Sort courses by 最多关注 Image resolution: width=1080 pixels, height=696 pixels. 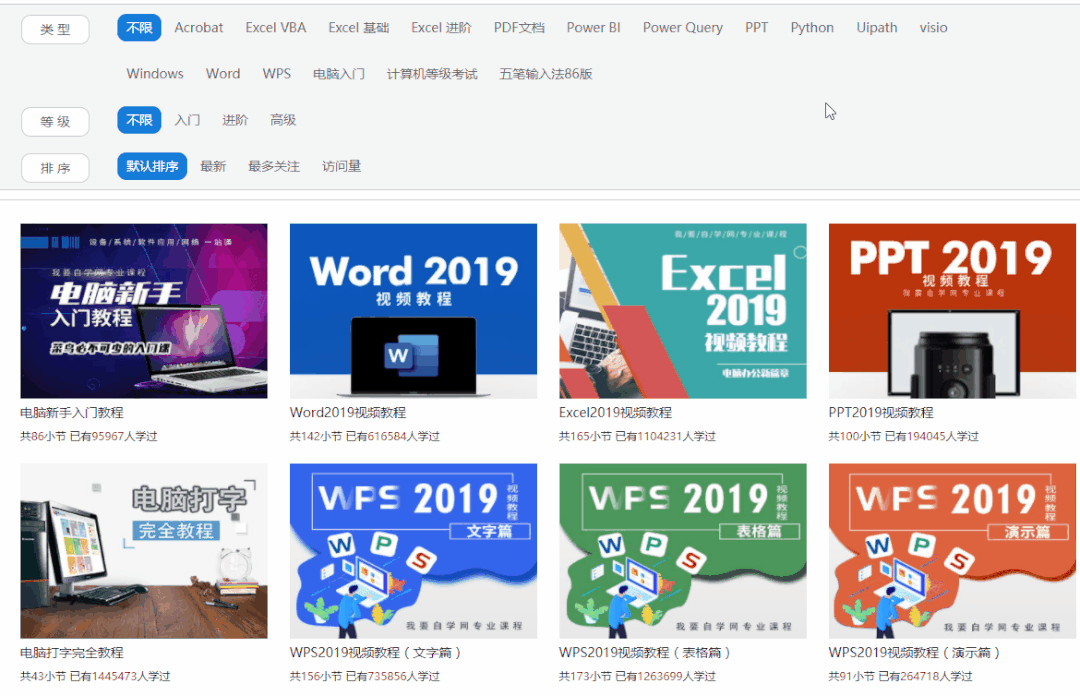pyautogui.click(x=273, y=166)
